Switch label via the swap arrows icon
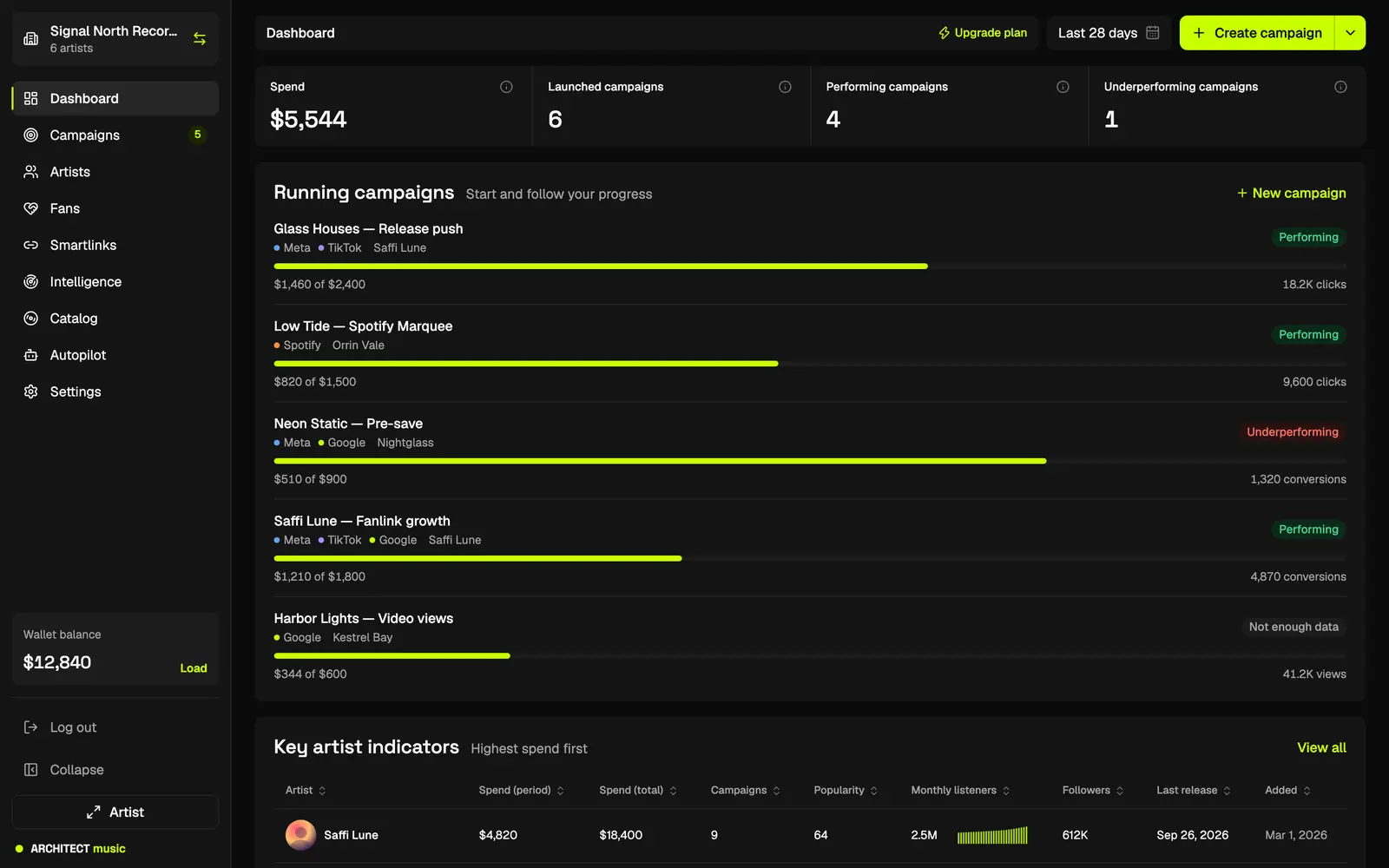The height and width of the screenshot is (868, 1389). (x=200, y=39)
